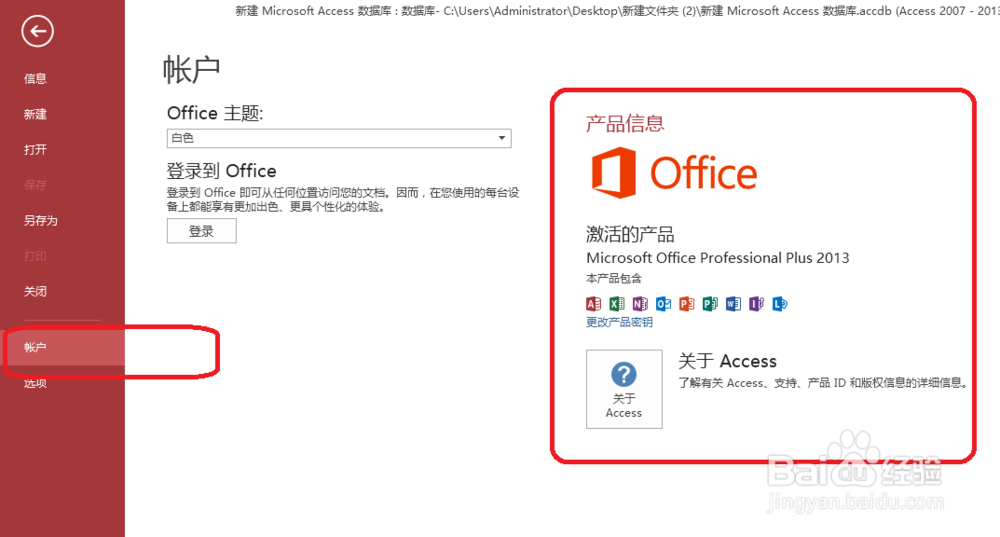Click the PowerPoint product icon
Screen dimensions: 1000x537
687,304
